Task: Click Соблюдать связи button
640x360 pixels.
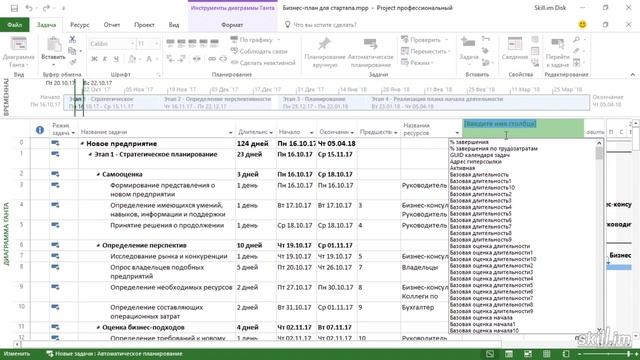Action: pos(259,51)
